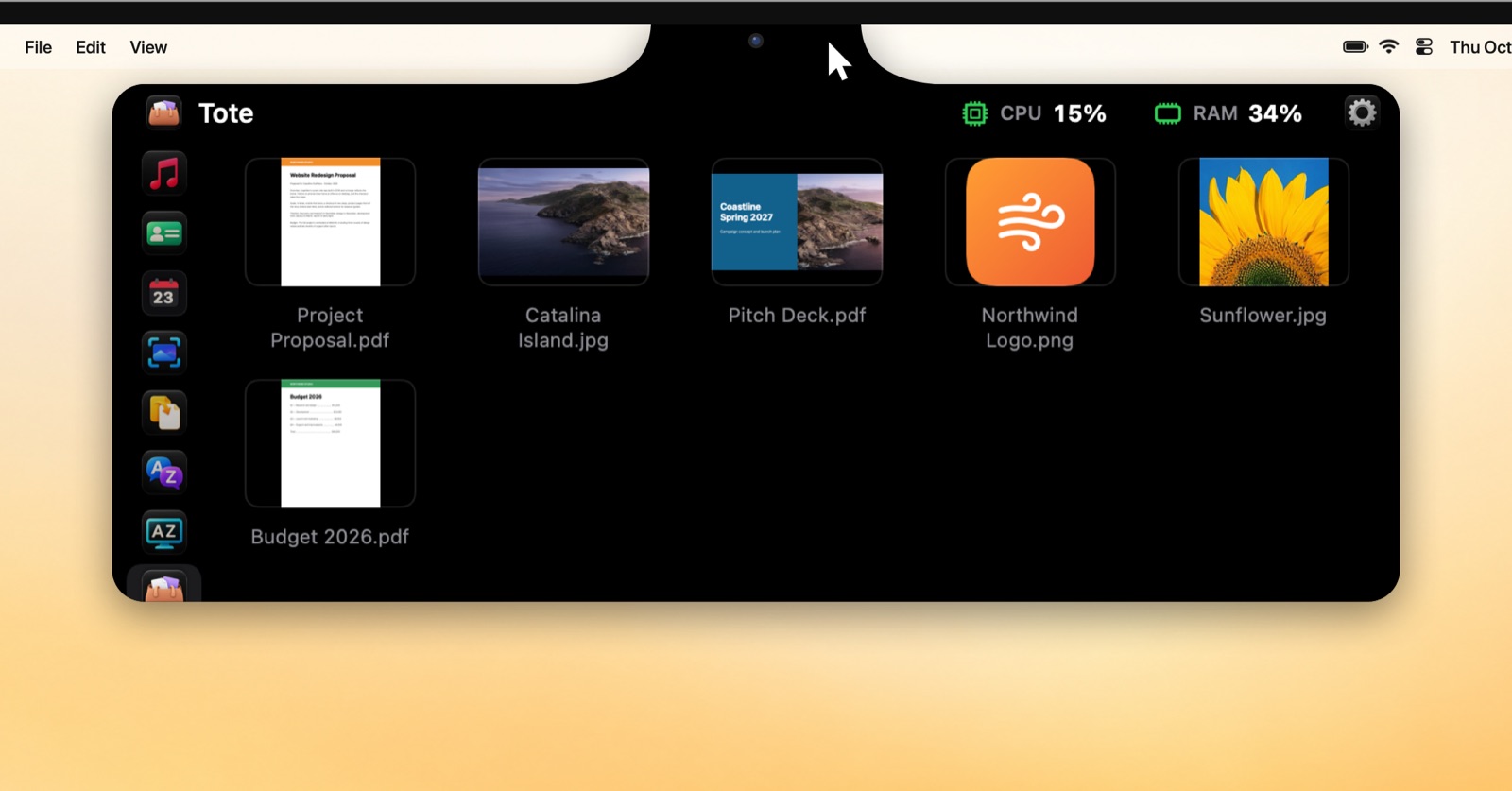Select the Northwind Logo.png file
The image size is (1512, 791).
click(x=1030, y=222)
